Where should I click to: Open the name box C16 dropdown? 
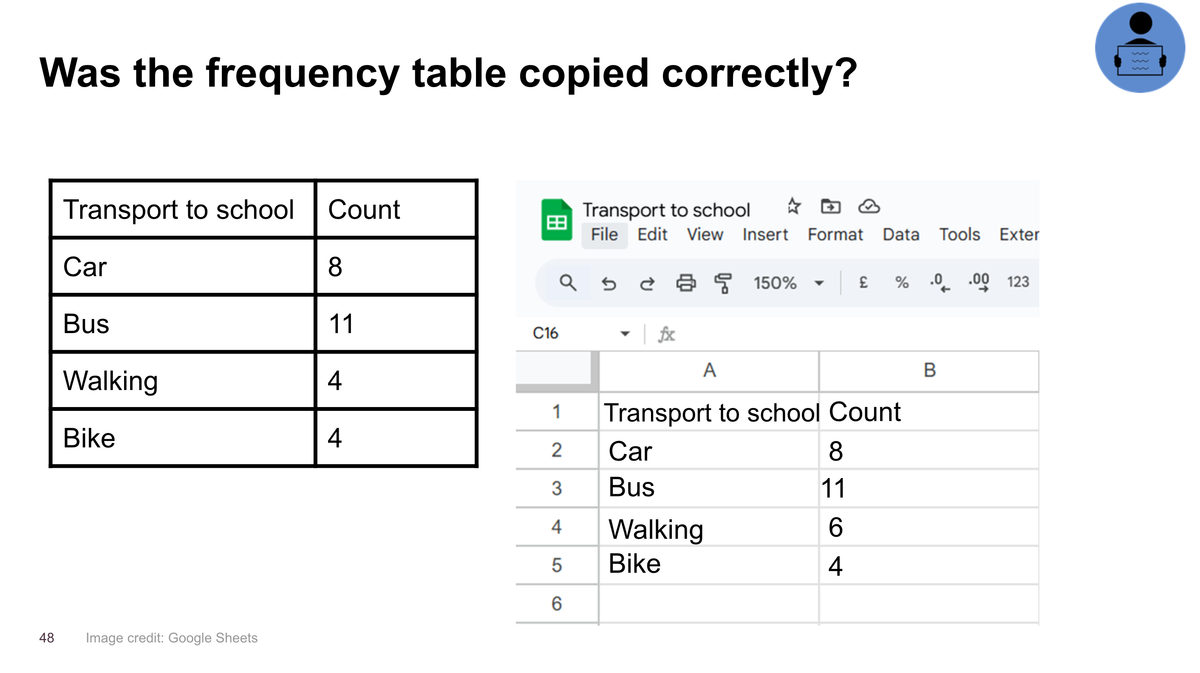626,334
